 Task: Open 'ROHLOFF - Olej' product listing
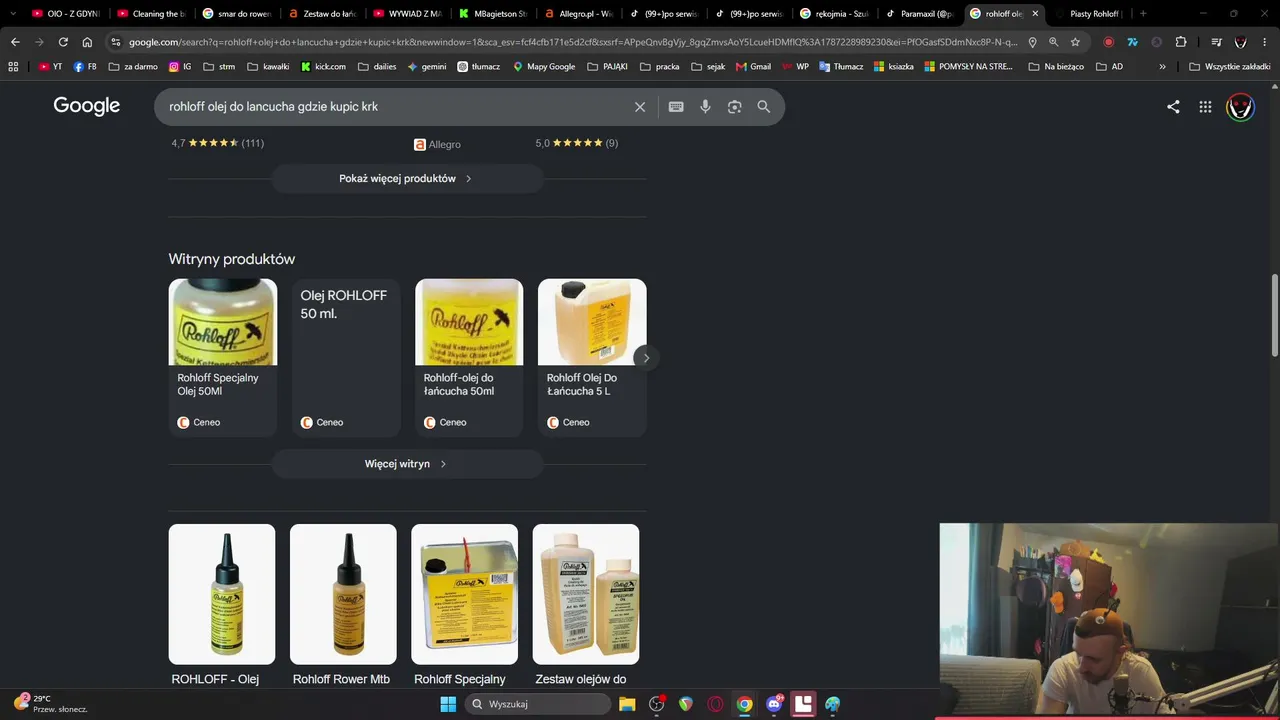pos(222,605)
